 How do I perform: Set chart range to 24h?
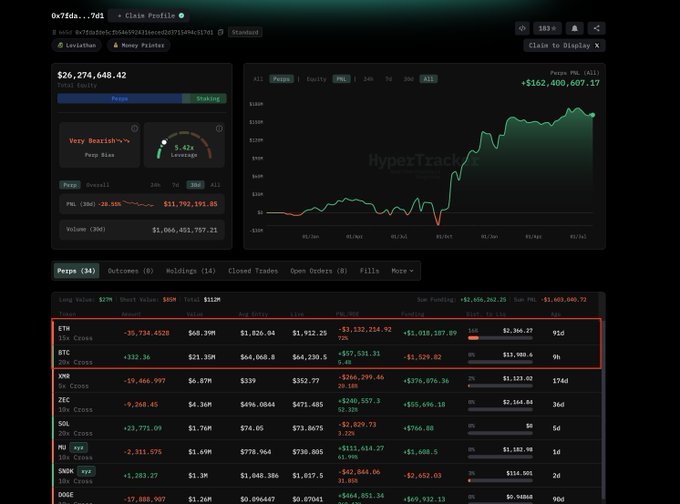[368, 79]
